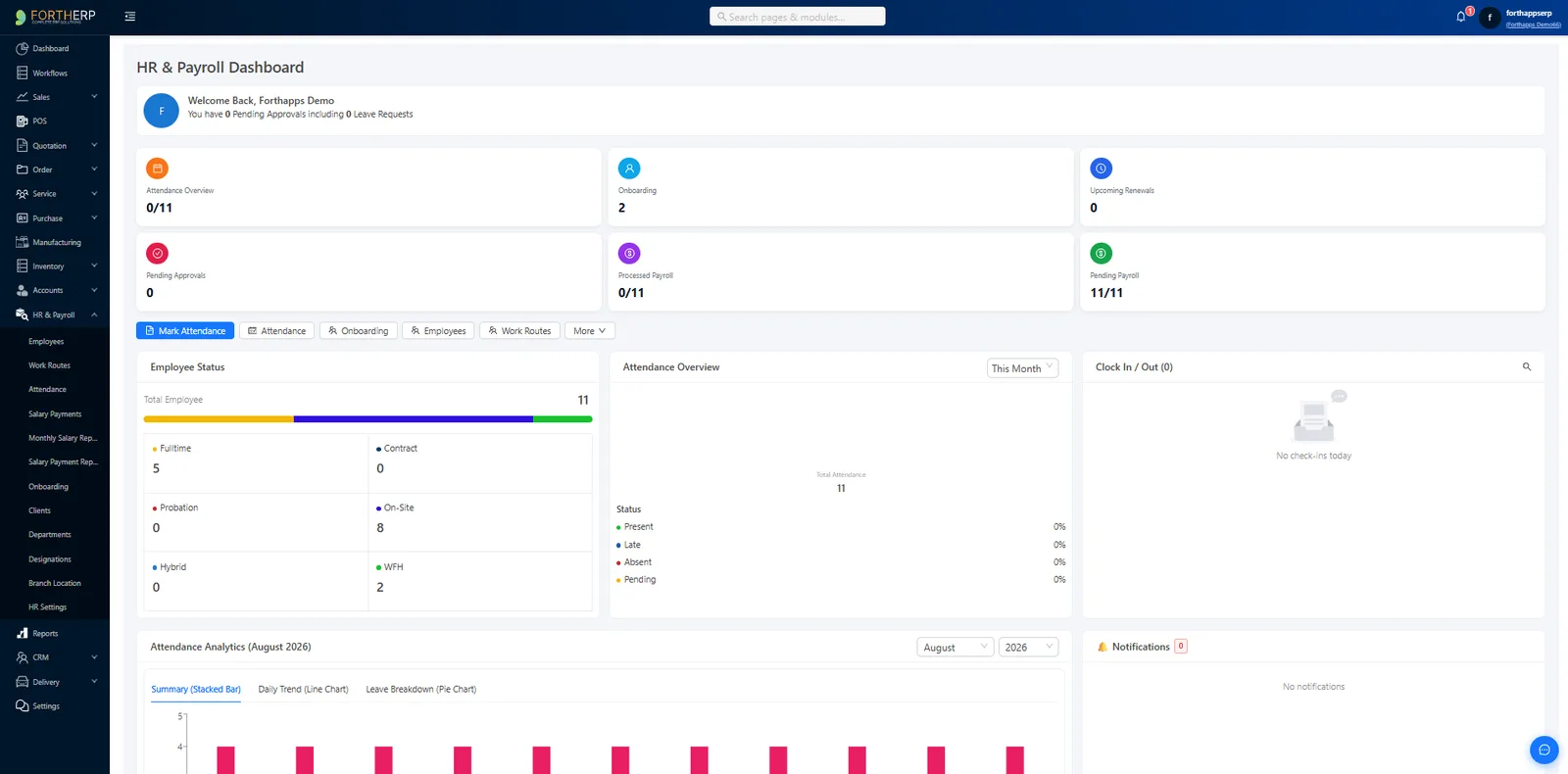
Task: Click the Mark Attendance button
Action: [185, 331]
